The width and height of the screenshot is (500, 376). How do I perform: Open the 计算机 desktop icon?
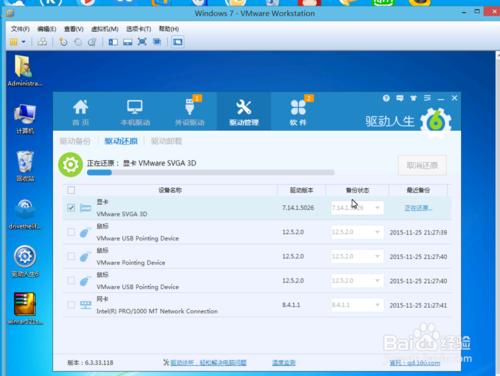point(25,119)
